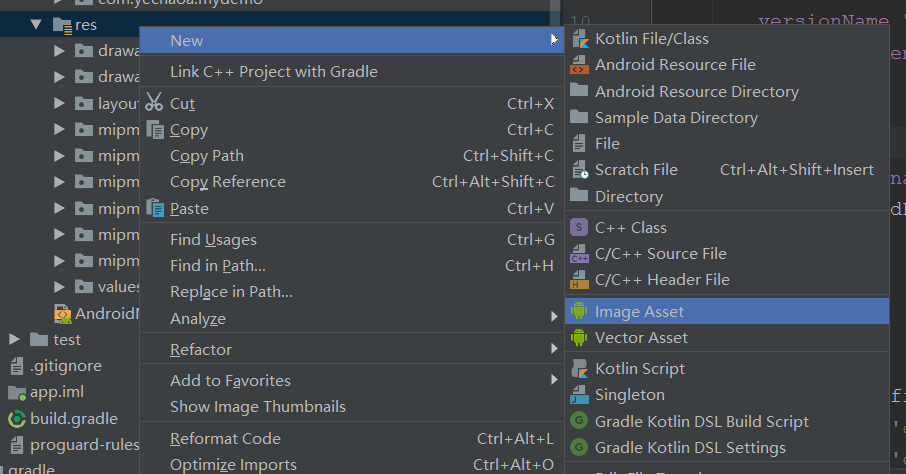Select Vector Asset in New submenu

(x=727, y=338)
